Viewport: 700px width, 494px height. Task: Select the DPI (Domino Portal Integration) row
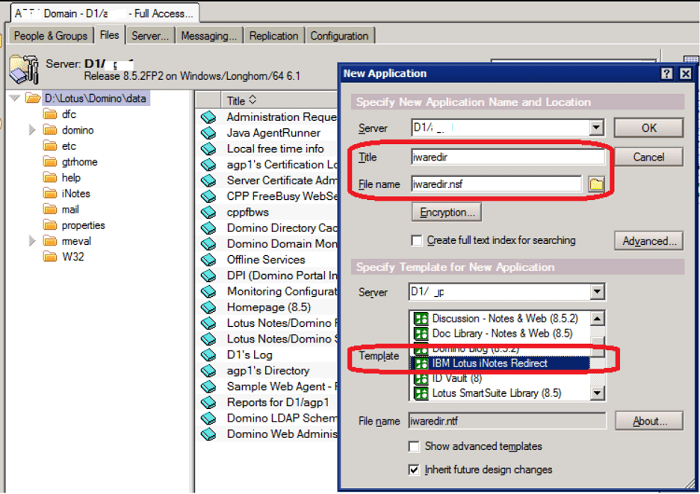[x=268, y=276]
